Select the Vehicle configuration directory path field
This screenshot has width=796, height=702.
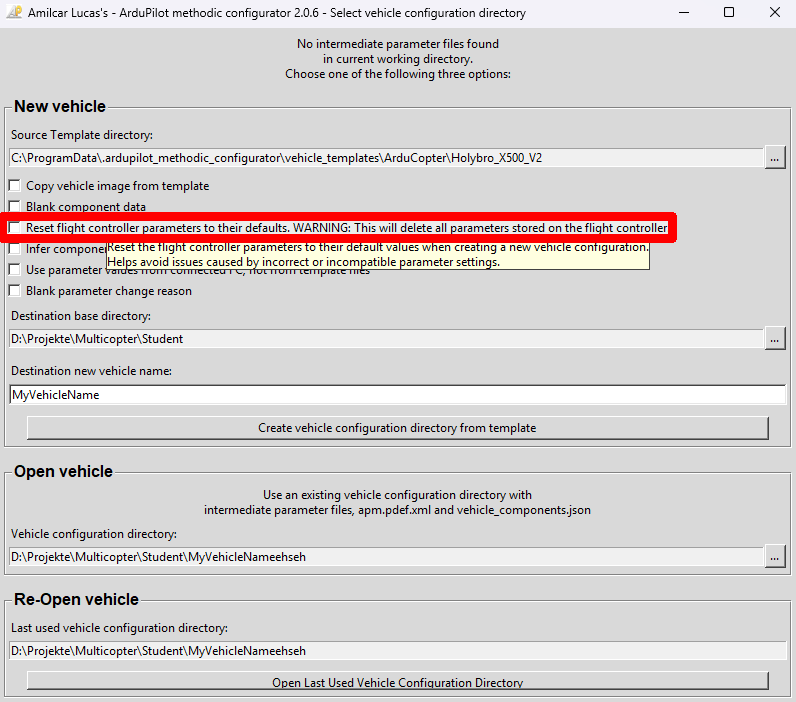point(386,555)
